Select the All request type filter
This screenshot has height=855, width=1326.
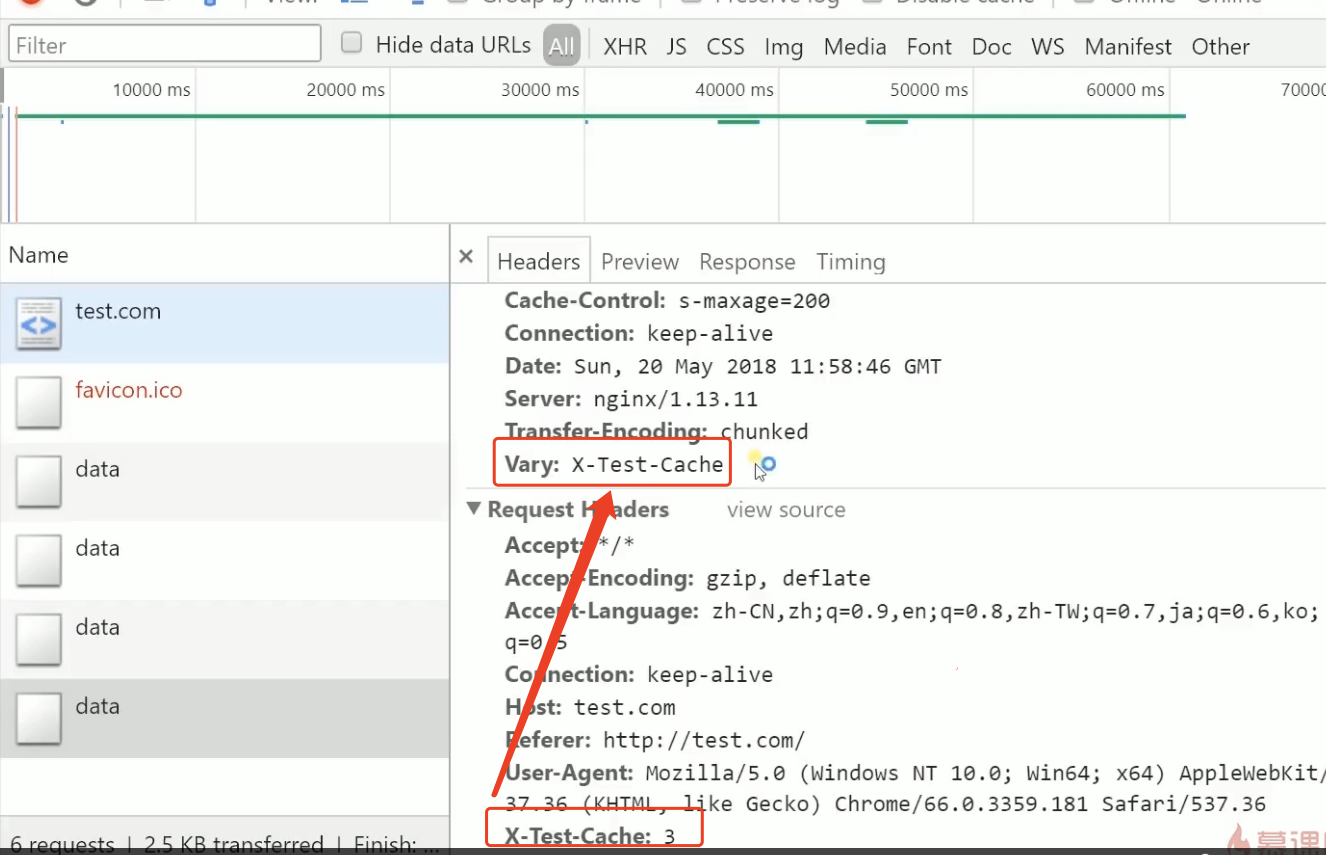tap(562, 46)
